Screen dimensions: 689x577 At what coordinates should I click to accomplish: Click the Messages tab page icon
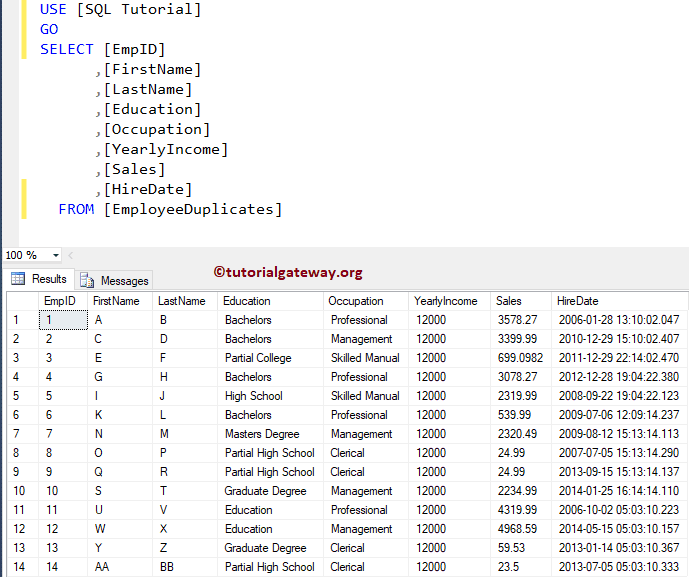pos(88,281)
